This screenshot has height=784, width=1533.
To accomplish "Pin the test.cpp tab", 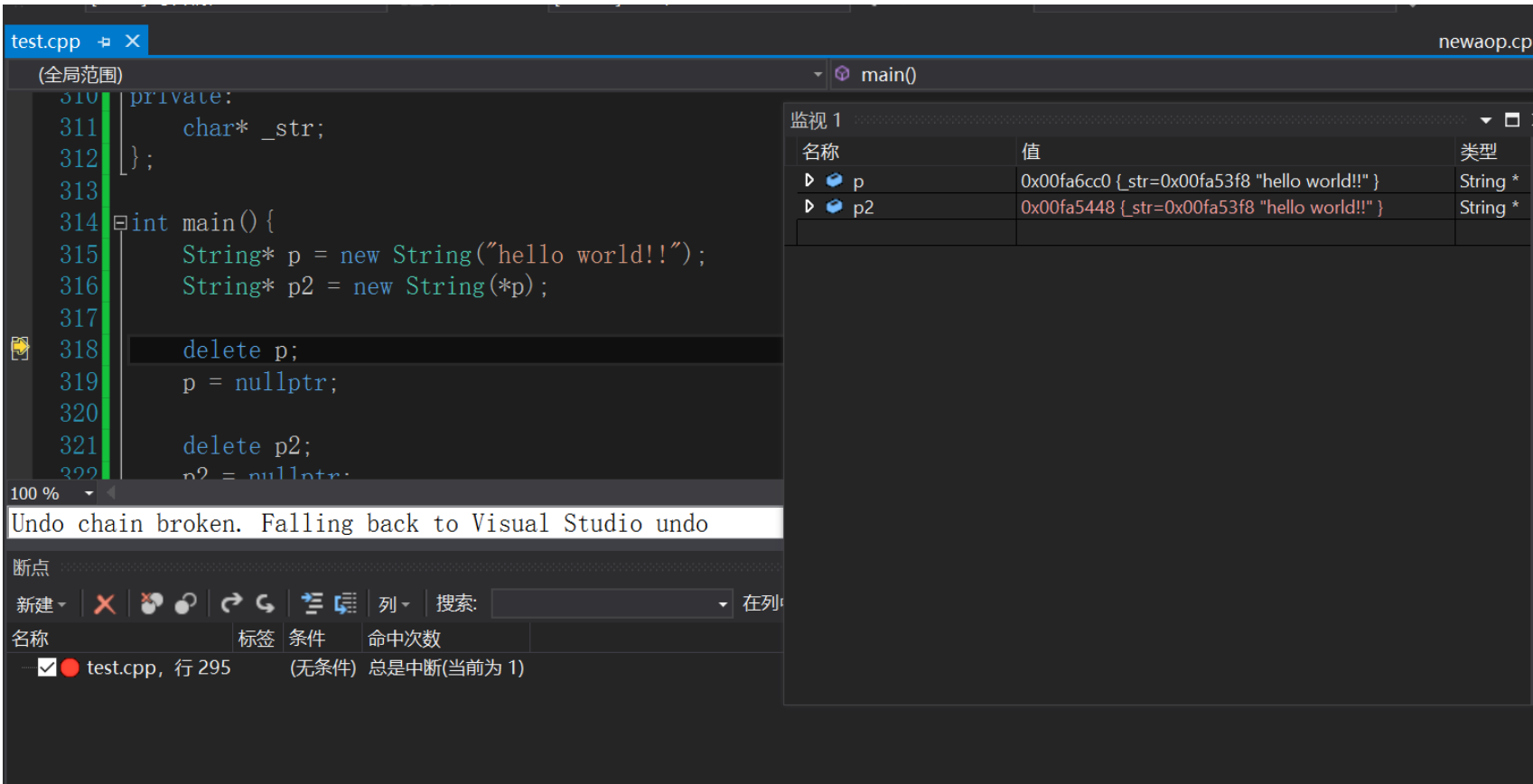I will [105, 42].
